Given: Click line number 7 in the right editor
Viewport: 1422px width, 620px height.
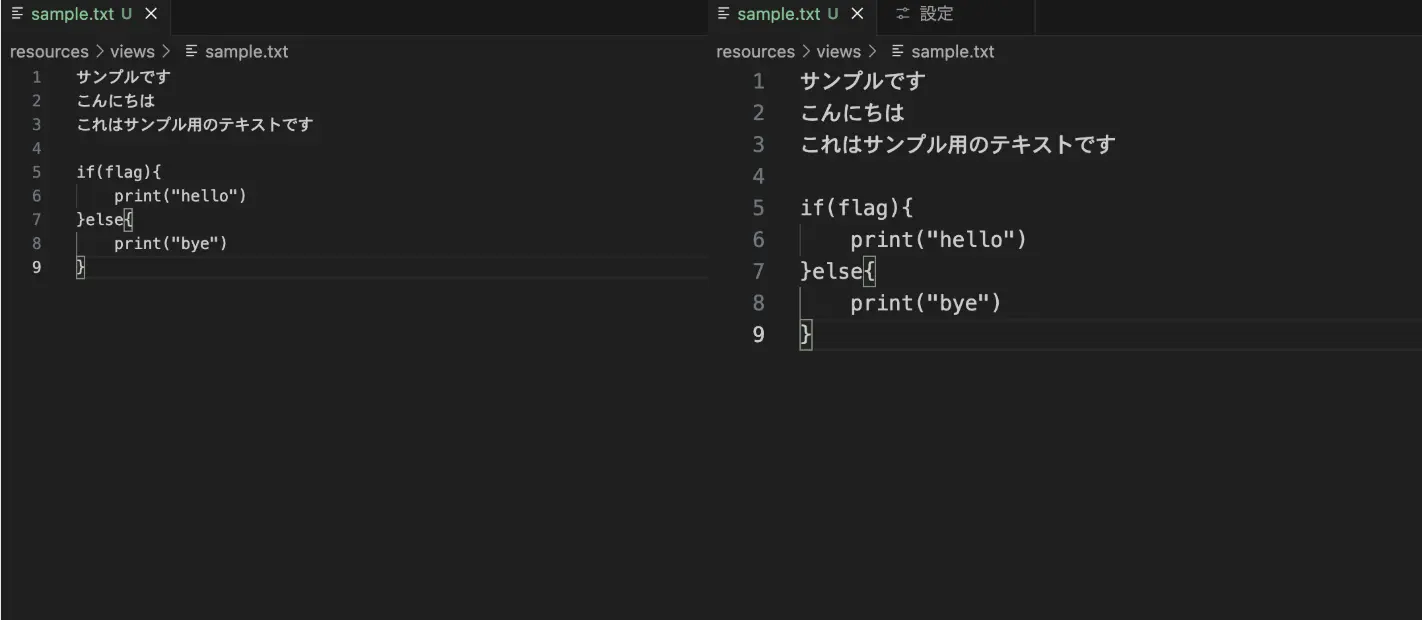Looking at the screenshot, I should 758,271.
